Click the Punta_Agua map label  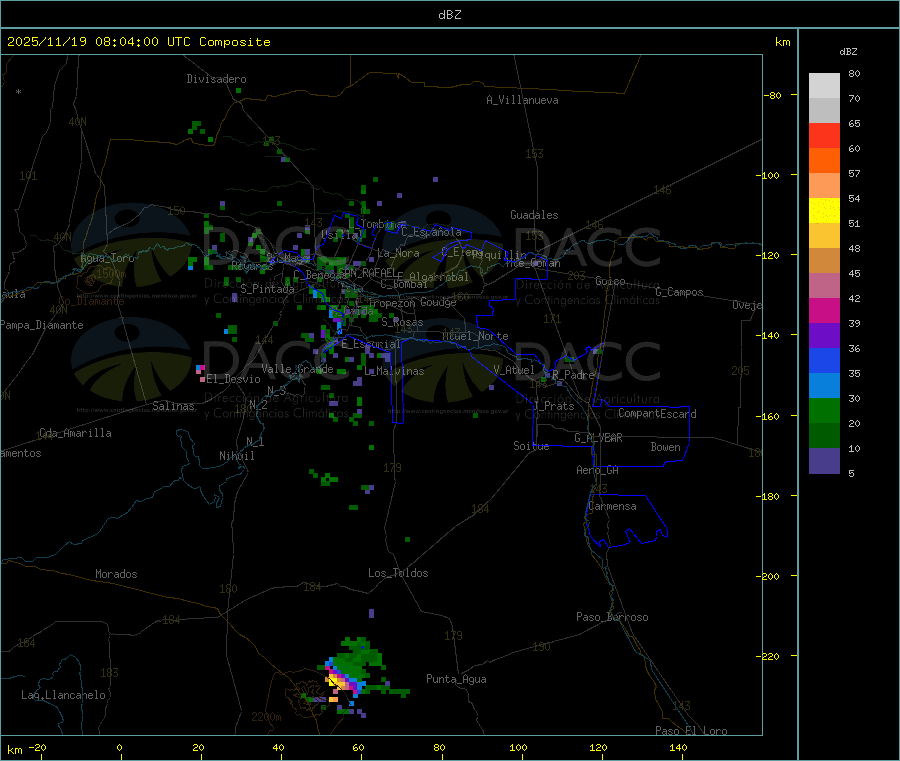456,679
